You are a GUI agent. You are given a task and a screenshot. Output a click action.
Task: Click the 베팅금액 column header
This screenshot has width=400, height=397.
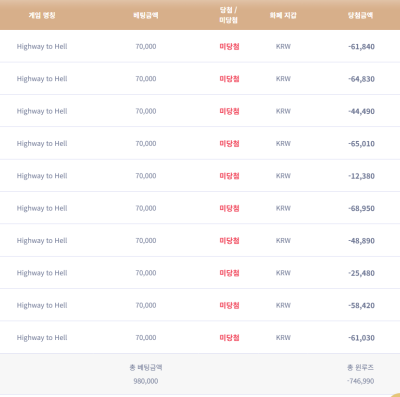pyautogui.click(x=146, y=15)
